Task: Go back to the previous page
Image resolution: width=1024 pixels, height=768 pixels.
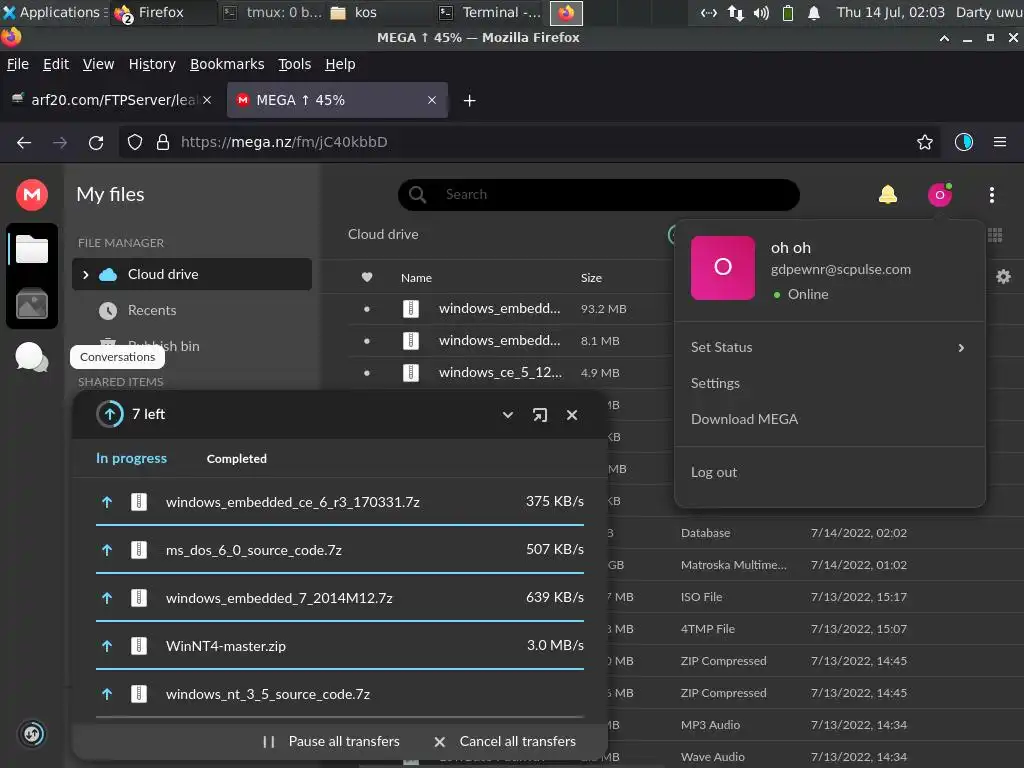Action: click(x=24, y=142)
